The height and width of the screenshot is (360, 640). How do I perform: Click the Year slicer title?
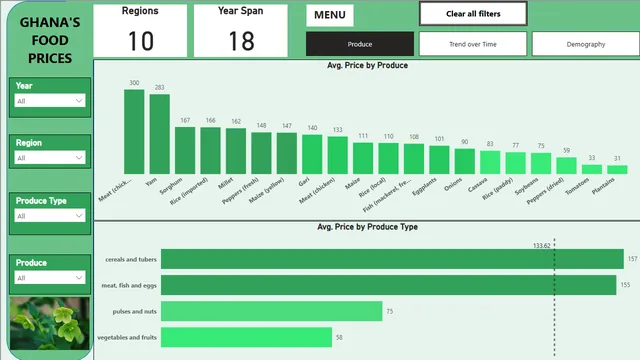click(24, 86)
